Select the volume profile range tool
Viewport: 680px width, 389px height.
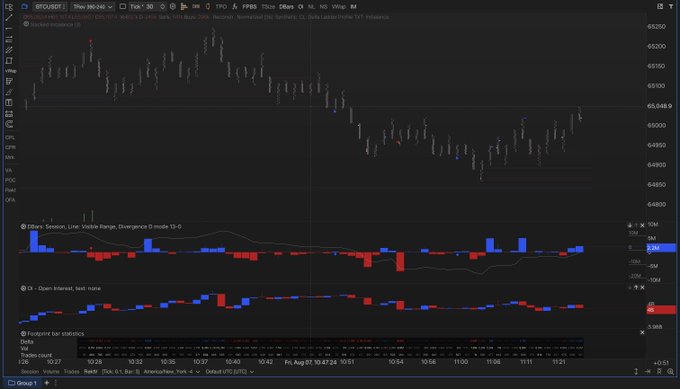[9, 82]
